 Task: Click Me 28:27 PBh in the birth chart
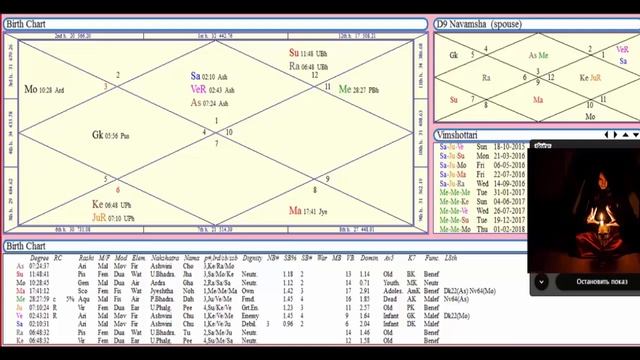[x=359, y=89]
